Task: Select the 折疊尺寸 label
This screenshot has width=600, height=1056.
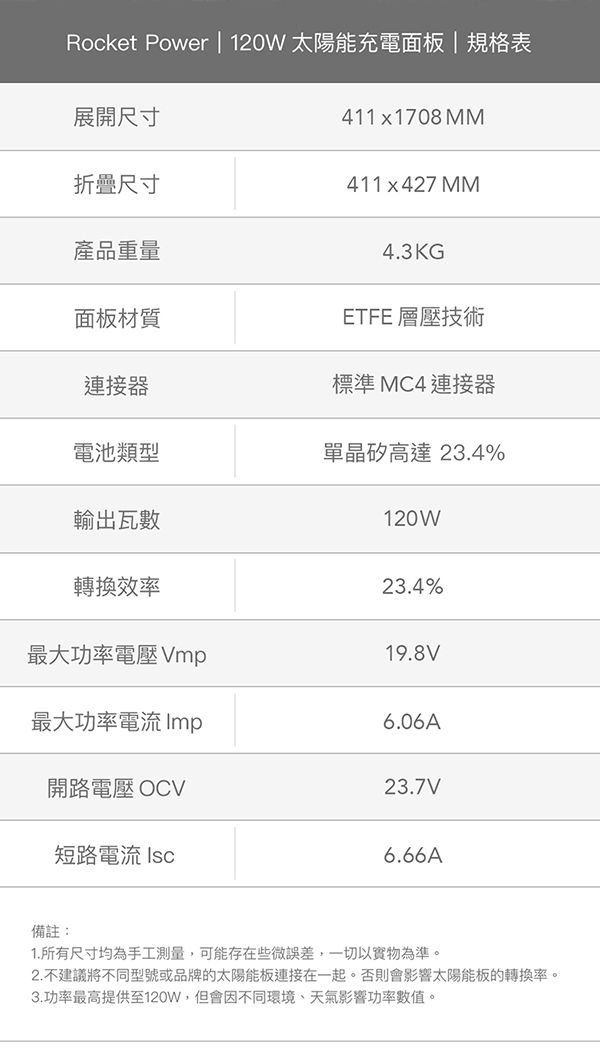Action: pos(116,184)
